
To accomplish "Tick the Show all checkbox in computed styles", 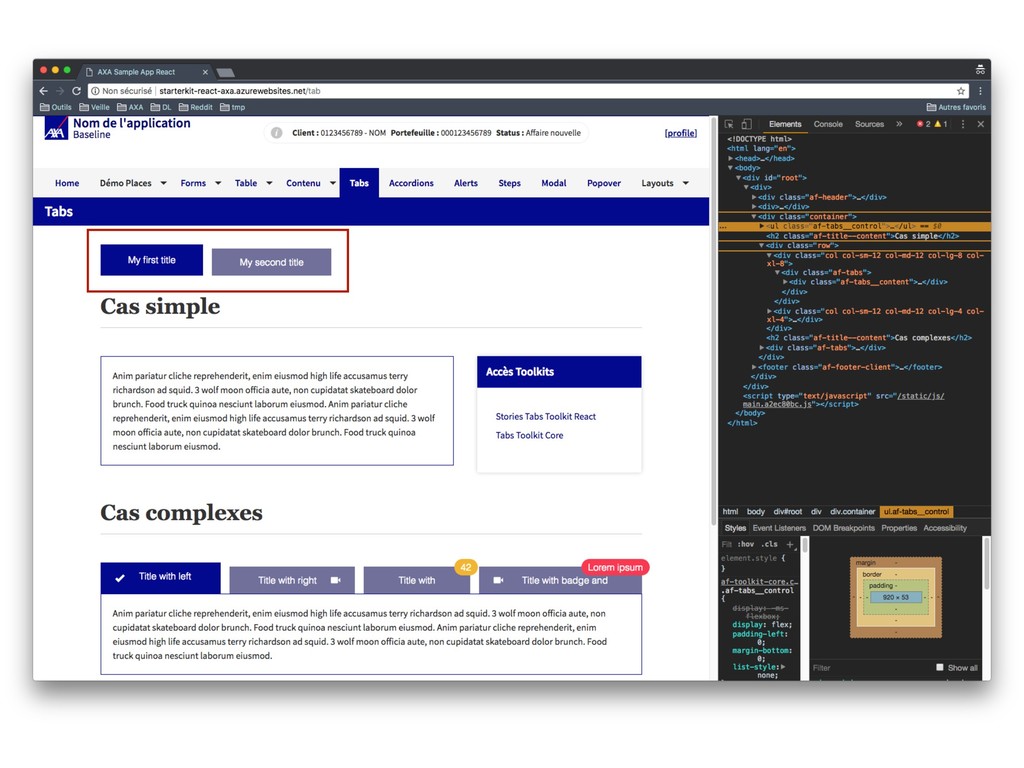I will click(x=940, y=667).
